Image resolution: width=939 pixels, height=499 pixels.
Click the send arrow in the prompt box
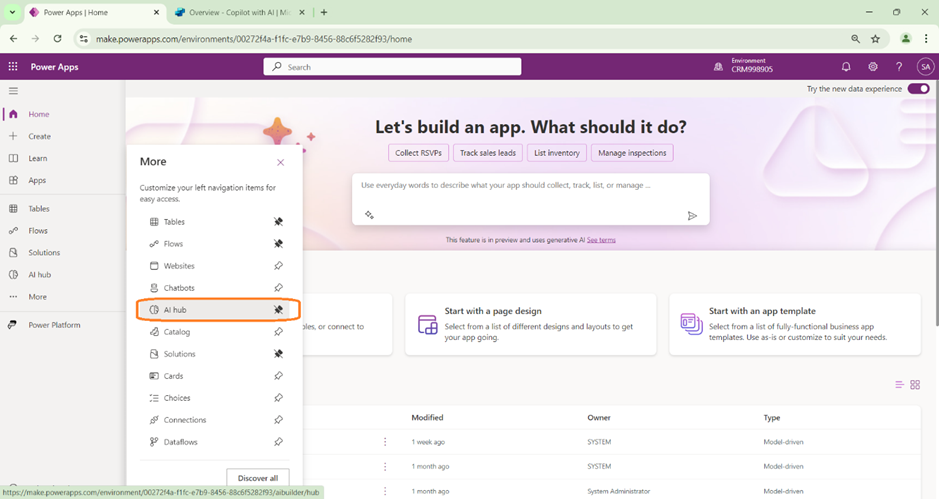point(692,215)
